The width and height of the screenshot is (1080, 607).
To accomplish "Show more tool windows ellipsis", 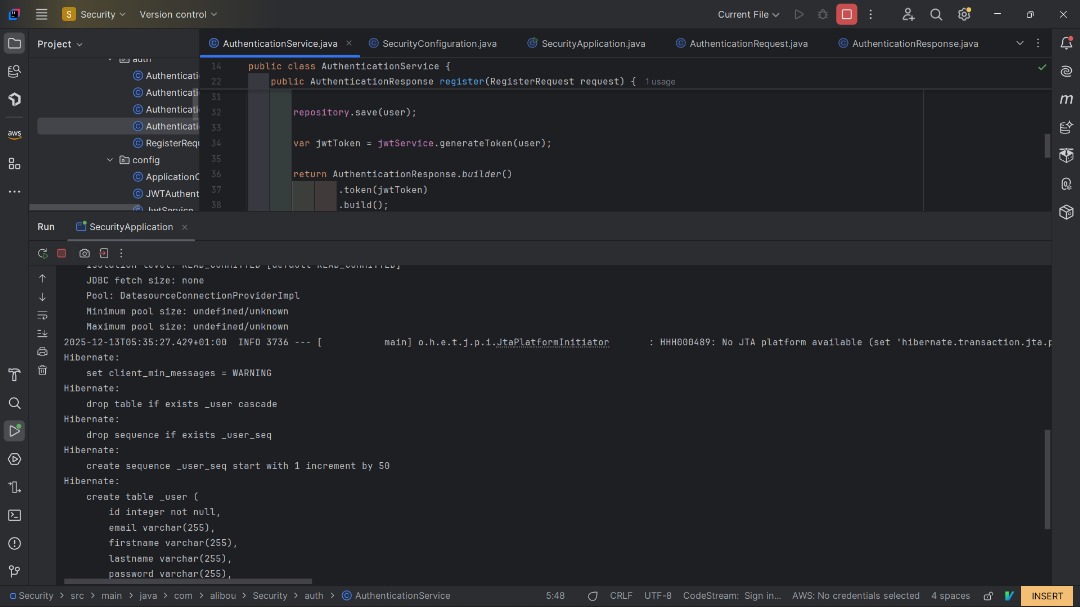I will 14,192.
